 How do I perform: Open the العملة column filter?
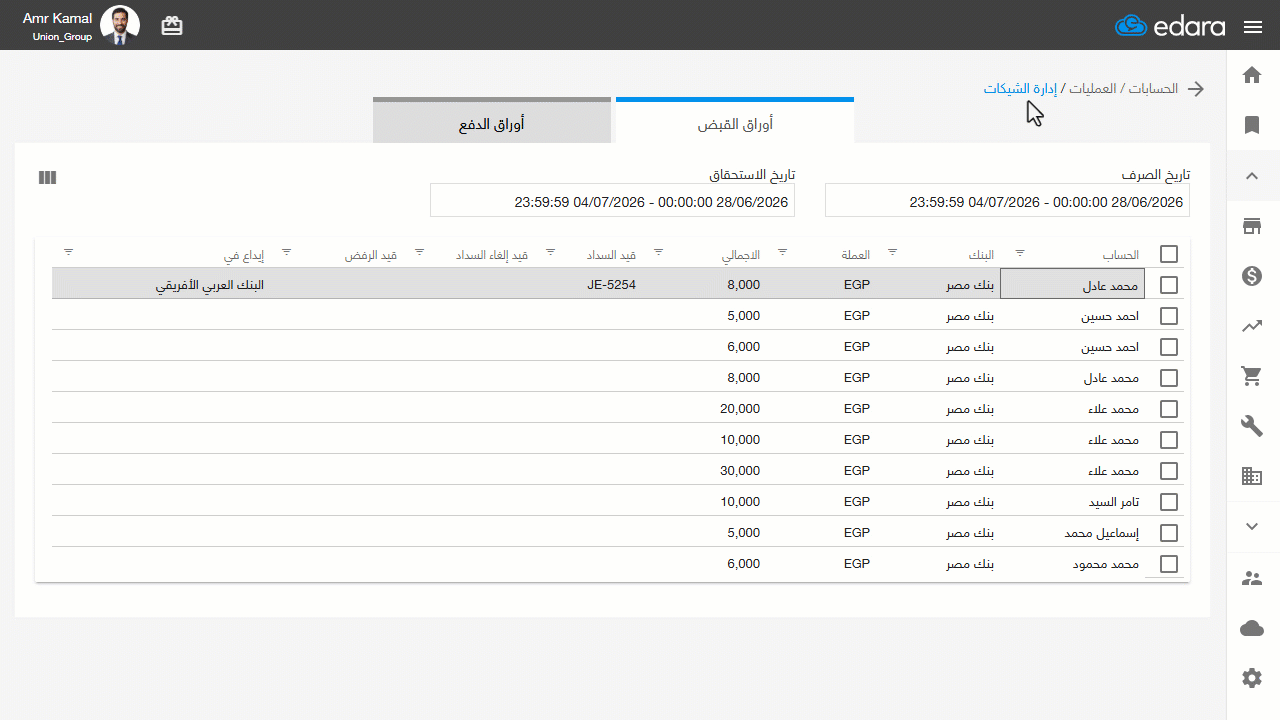pos(783,252)
